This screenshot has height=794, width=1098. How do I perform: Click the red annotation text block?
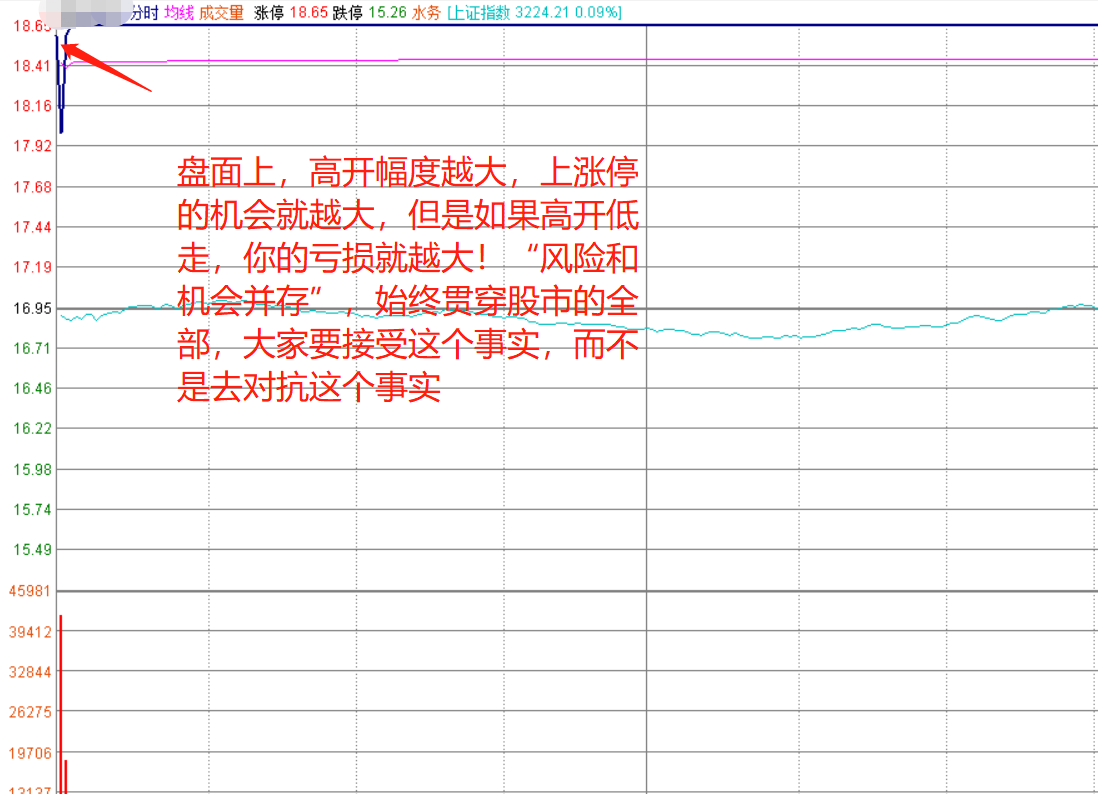click(408, 280)
